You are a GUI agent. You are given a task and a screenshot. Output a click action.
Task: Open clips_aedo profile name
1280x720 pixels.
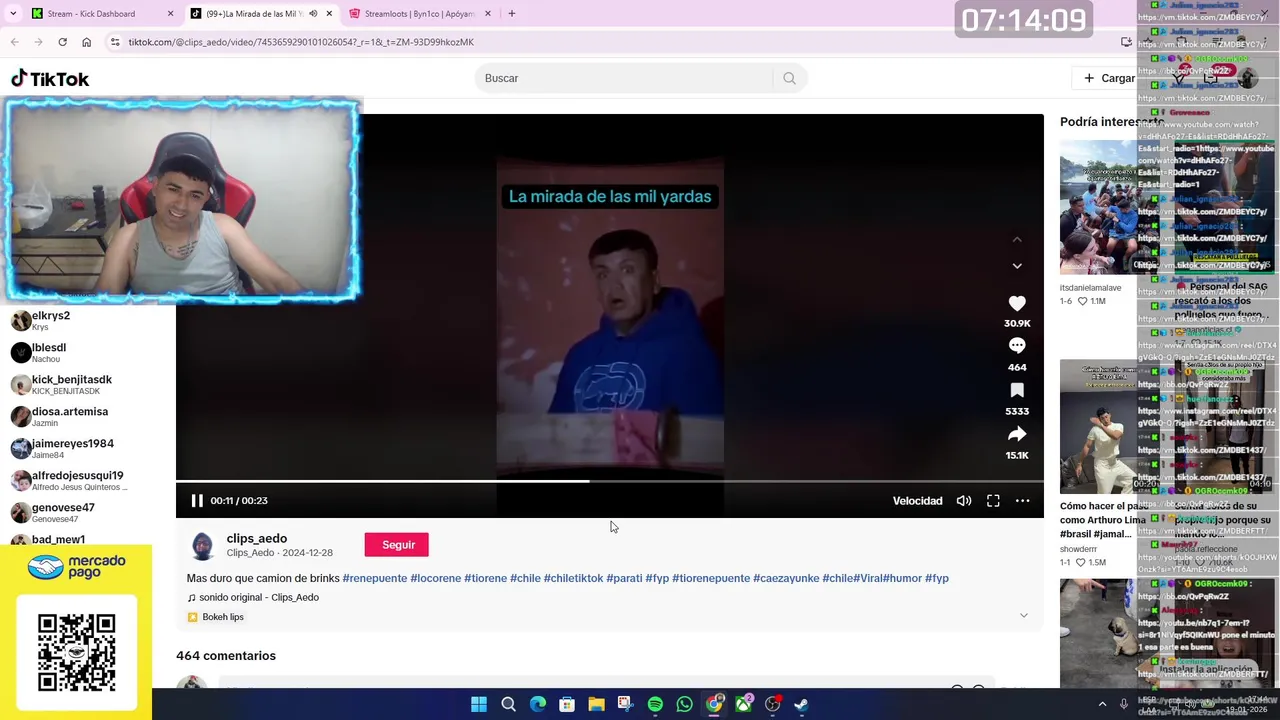[x=256, y=539]
